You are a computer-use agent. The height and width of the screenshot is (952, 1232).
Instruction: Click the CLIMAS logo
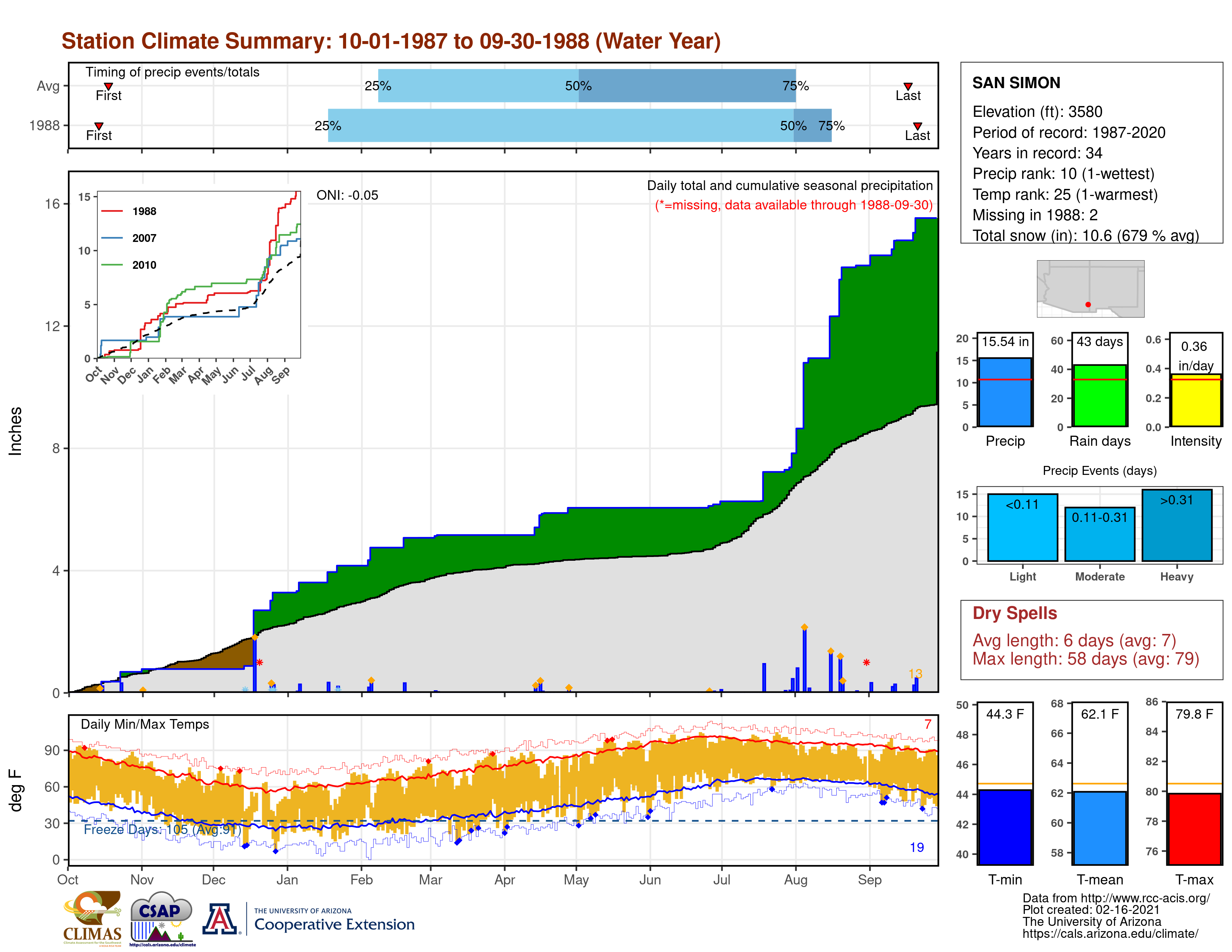coord(93,918)
